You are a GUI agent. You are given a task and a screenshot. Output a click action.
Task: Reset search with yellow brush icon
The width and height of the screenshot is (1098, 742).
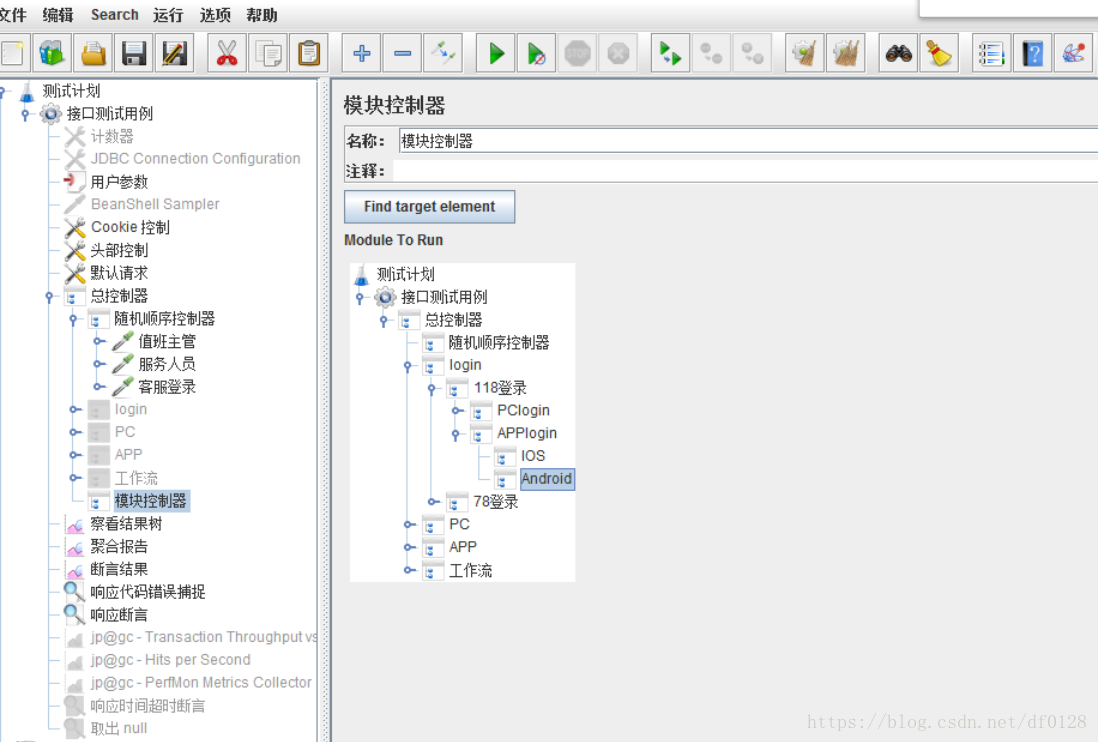[939, 53]
